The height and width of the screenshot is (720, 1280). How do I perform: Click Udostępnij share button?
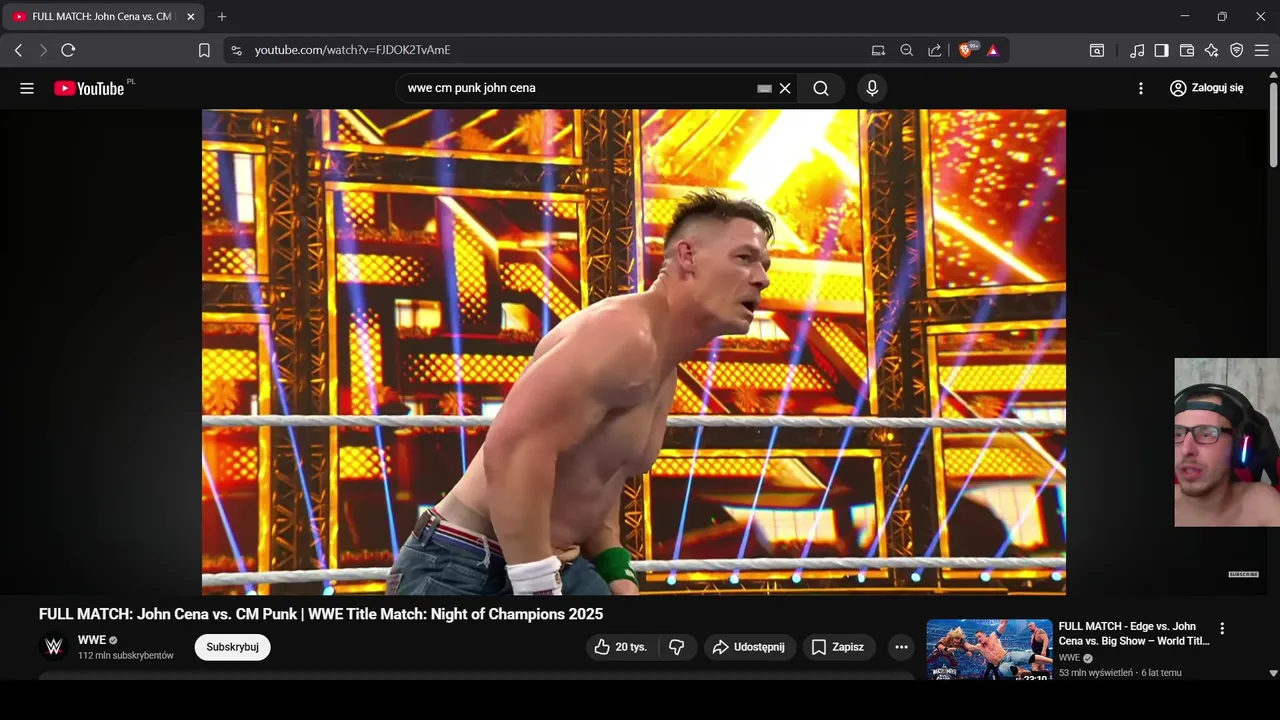click(750, 647)
